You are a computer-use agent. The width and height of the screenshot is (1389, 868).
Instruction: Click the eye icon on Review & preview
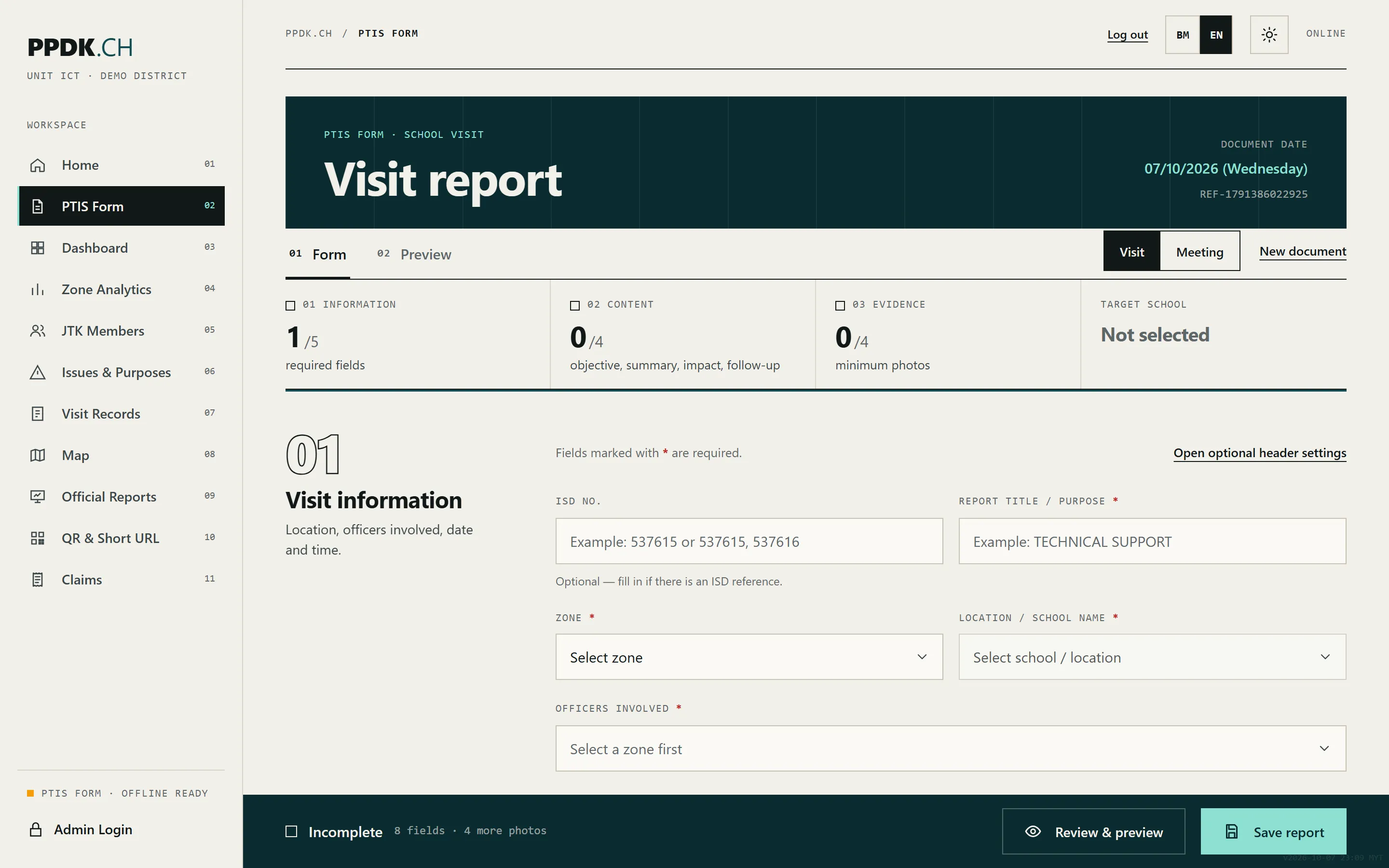point(1033,831)
